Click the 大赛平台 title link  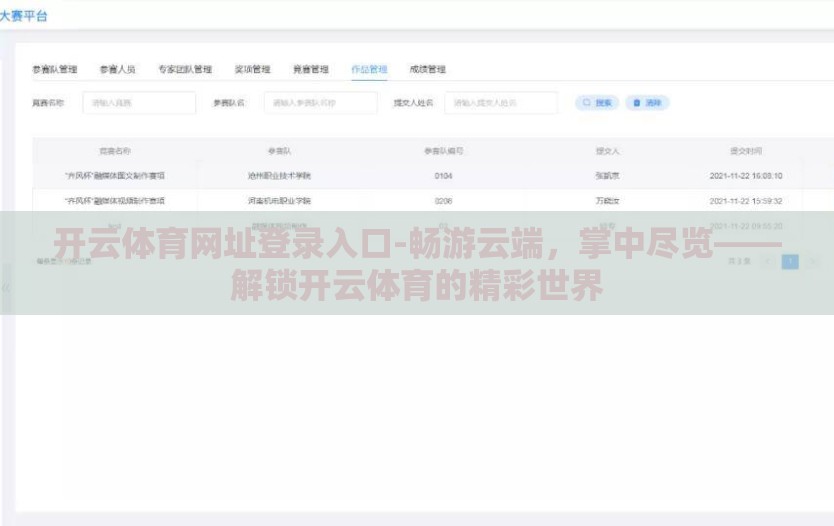pos(23,16)
